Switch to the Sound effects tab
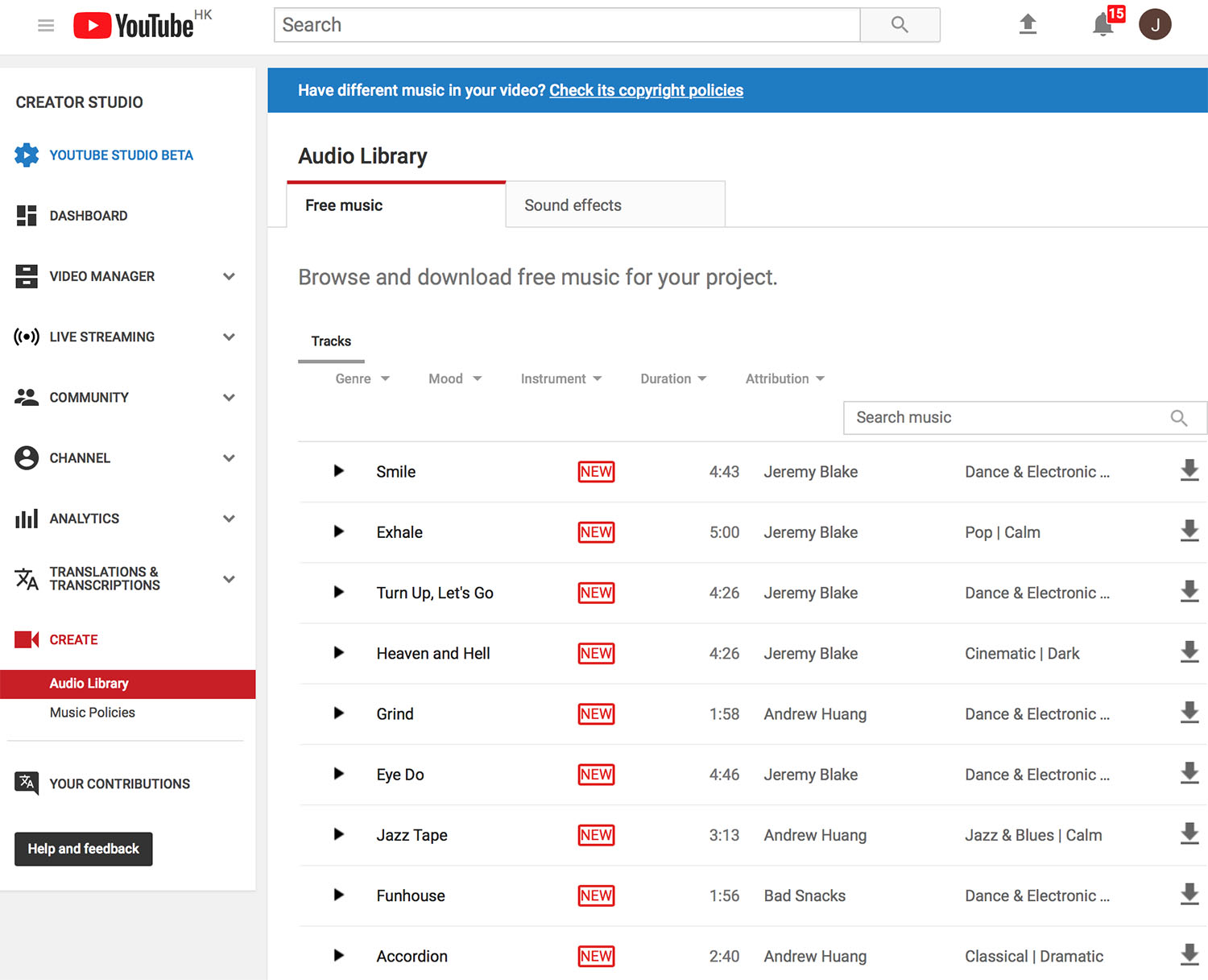The image size is (1208, 980). [x=616, y=205]
